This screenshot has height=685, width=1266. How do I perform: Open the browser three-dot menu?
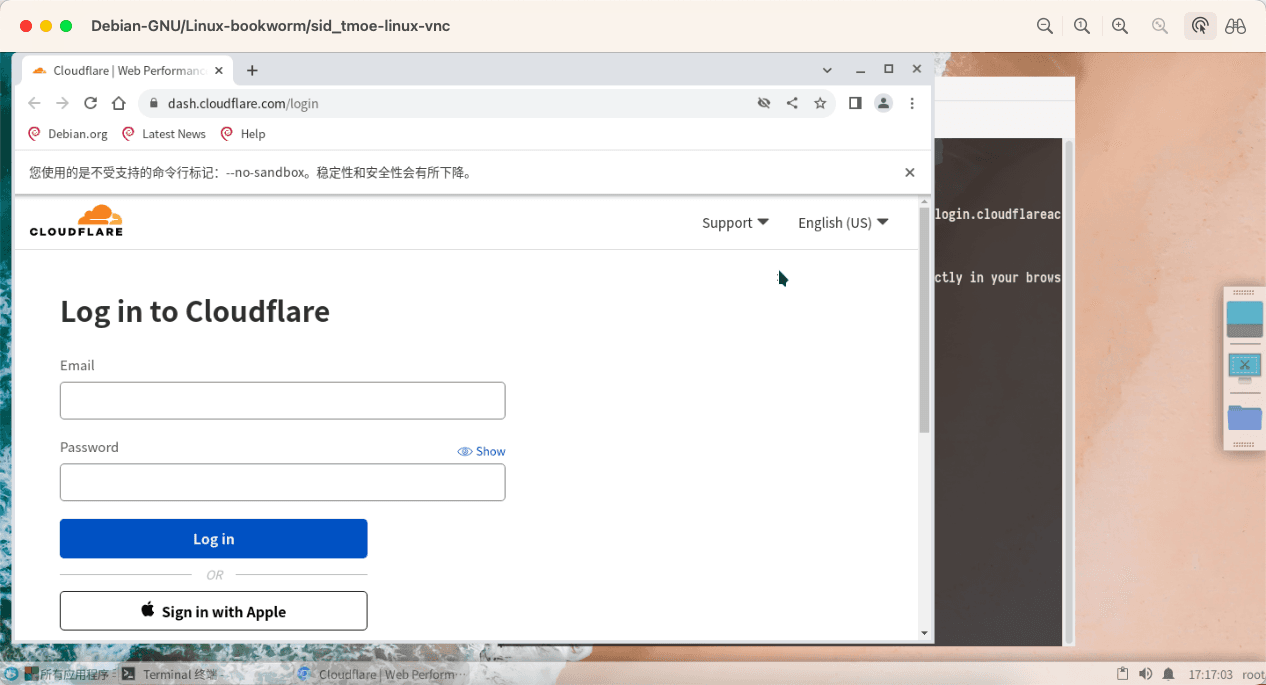(x=912, y=103)
